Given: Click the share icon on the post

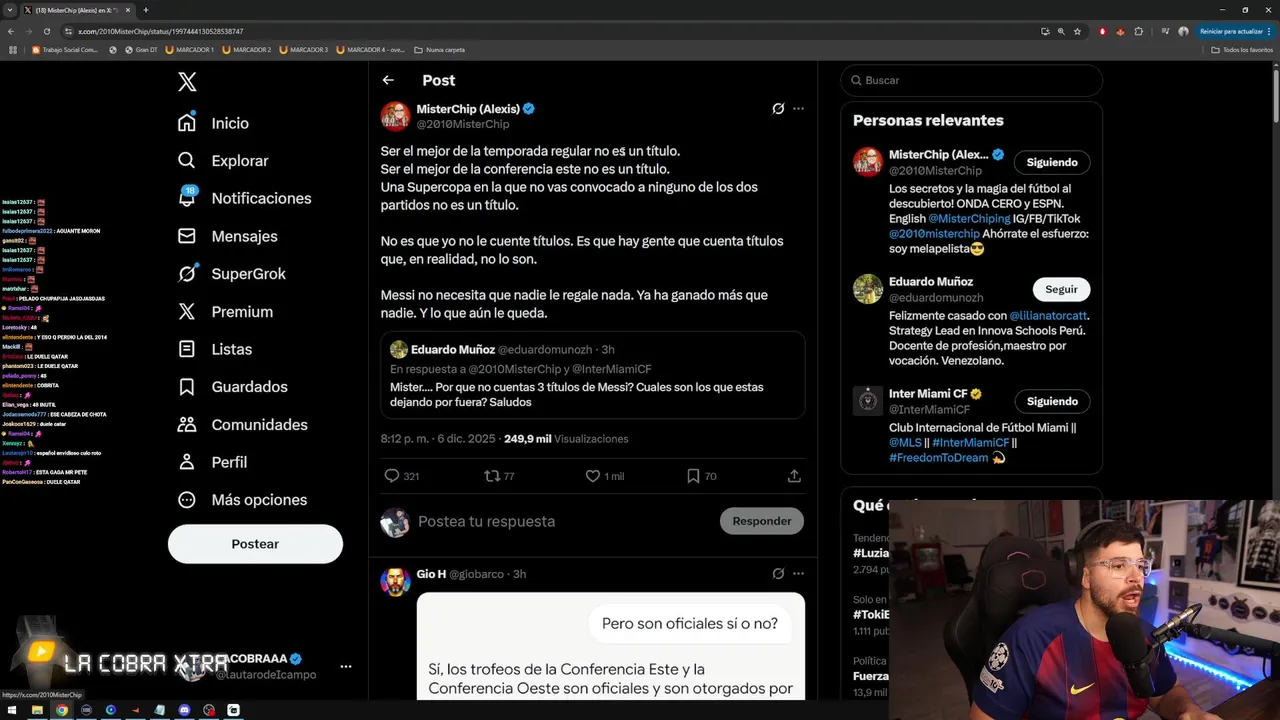Looking at the screenshot, I should [794, 476].
